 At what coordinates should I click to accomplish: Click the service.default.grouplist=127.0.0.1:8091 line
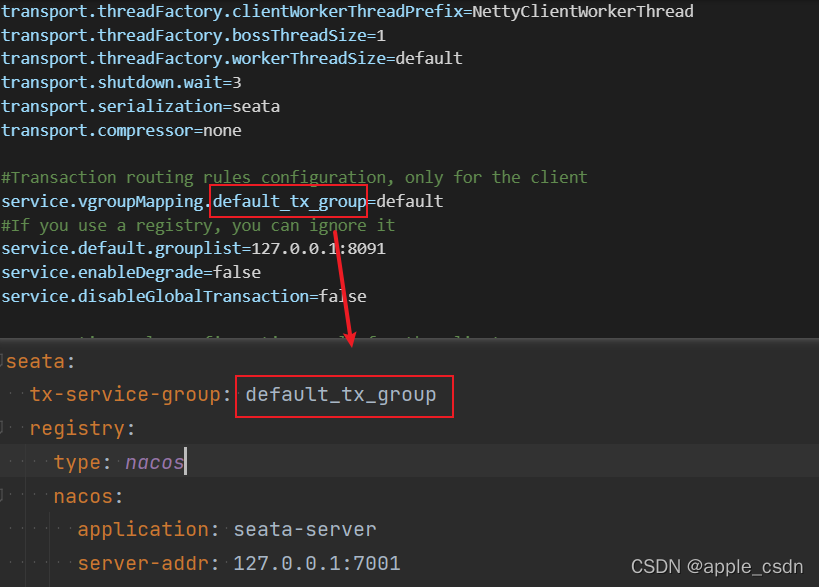click(x=193, y=249)
